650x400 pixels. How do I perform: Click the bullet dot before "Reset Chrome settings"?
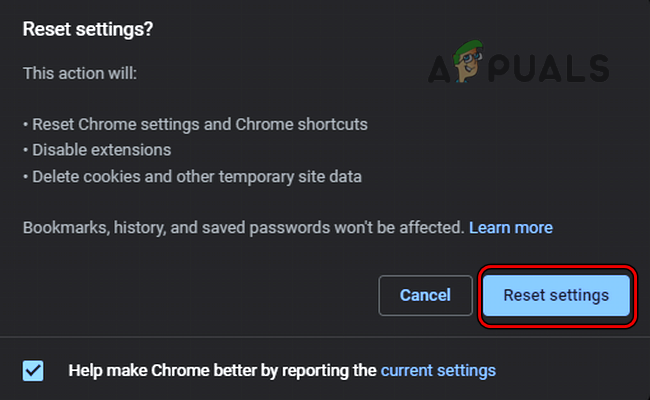pos(25,126)
